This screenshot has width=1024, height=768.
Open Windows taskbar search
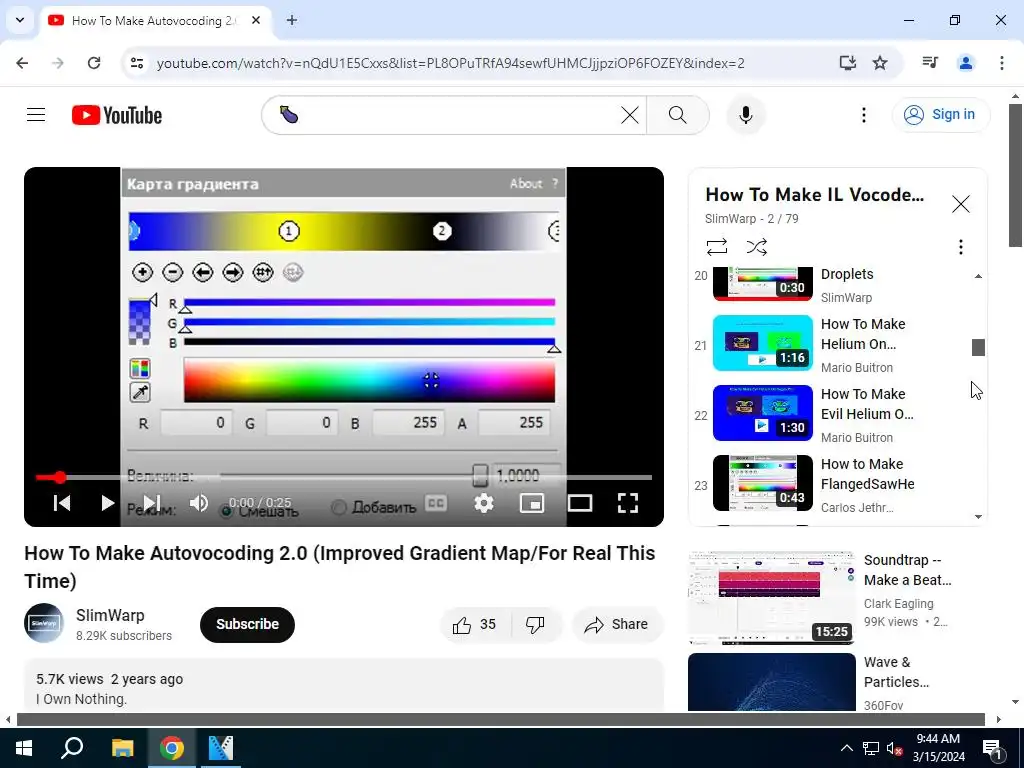pyautogui.click(x=72, y=748)
